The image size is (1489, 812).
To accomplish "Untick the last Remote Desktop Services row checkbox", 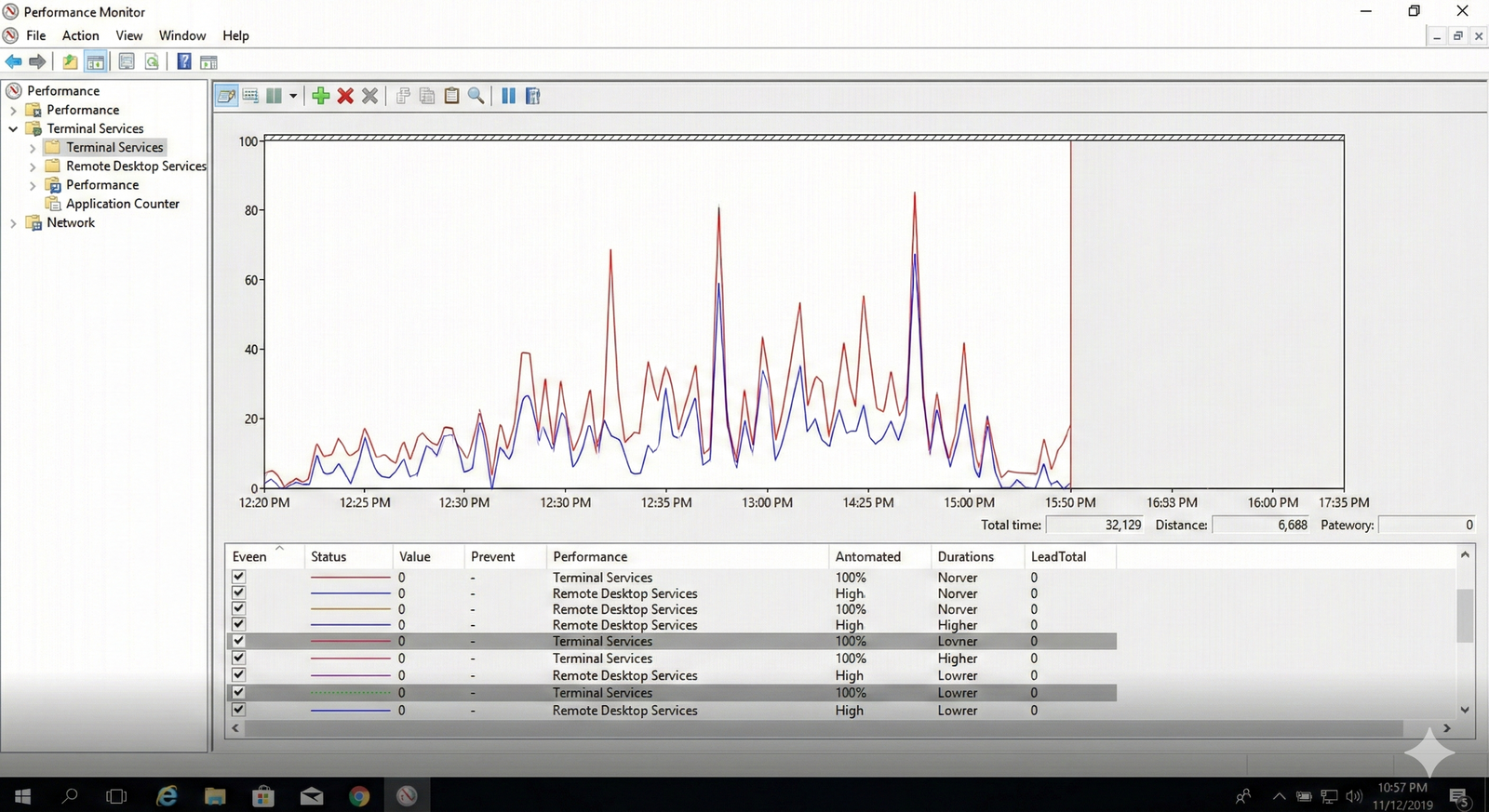I will pos(239,710).
